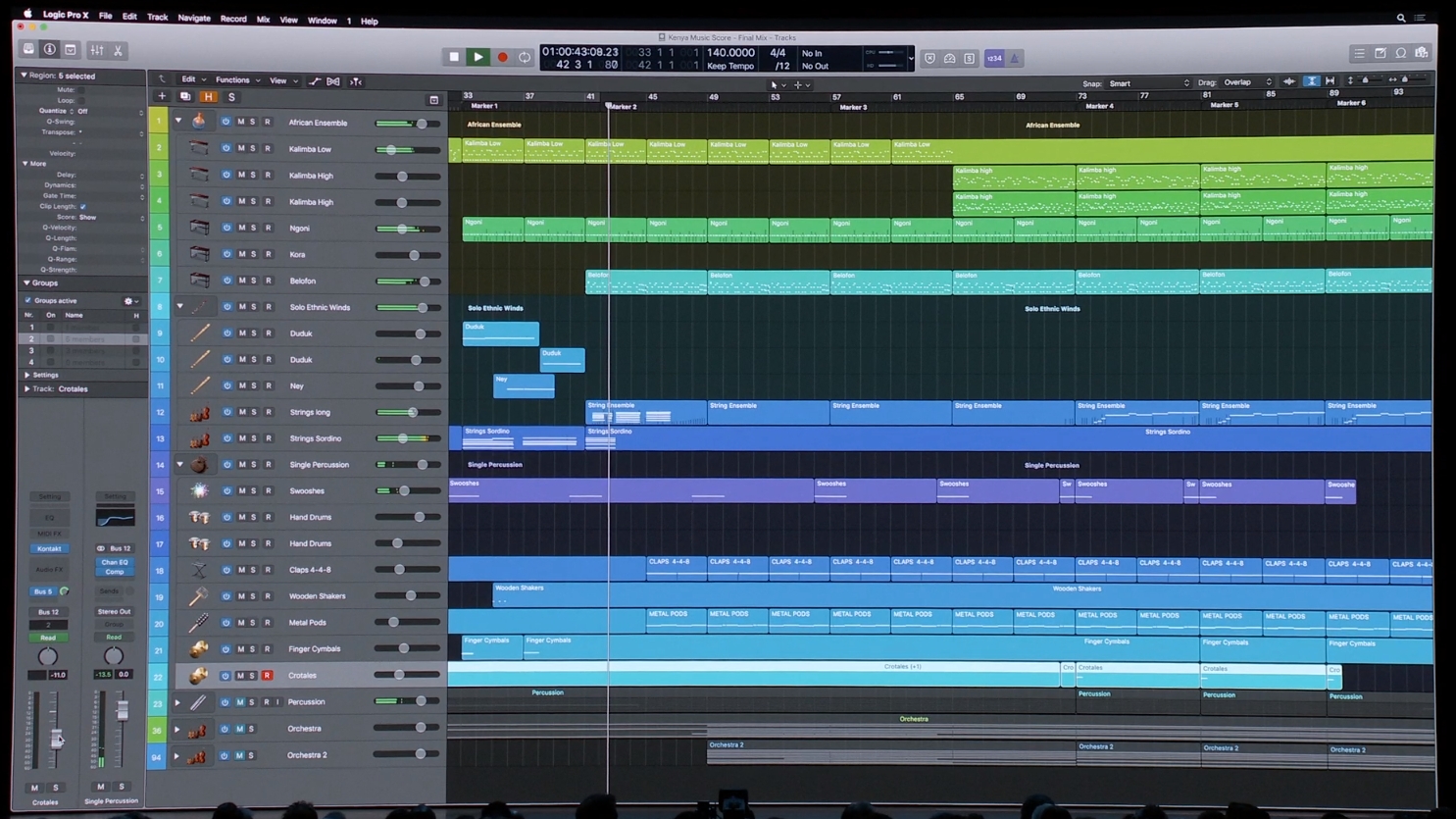The width and height of the screenshot is (1456, 819).
Task: Collapse the African Ensemble track stack
Action: [178, 122]
